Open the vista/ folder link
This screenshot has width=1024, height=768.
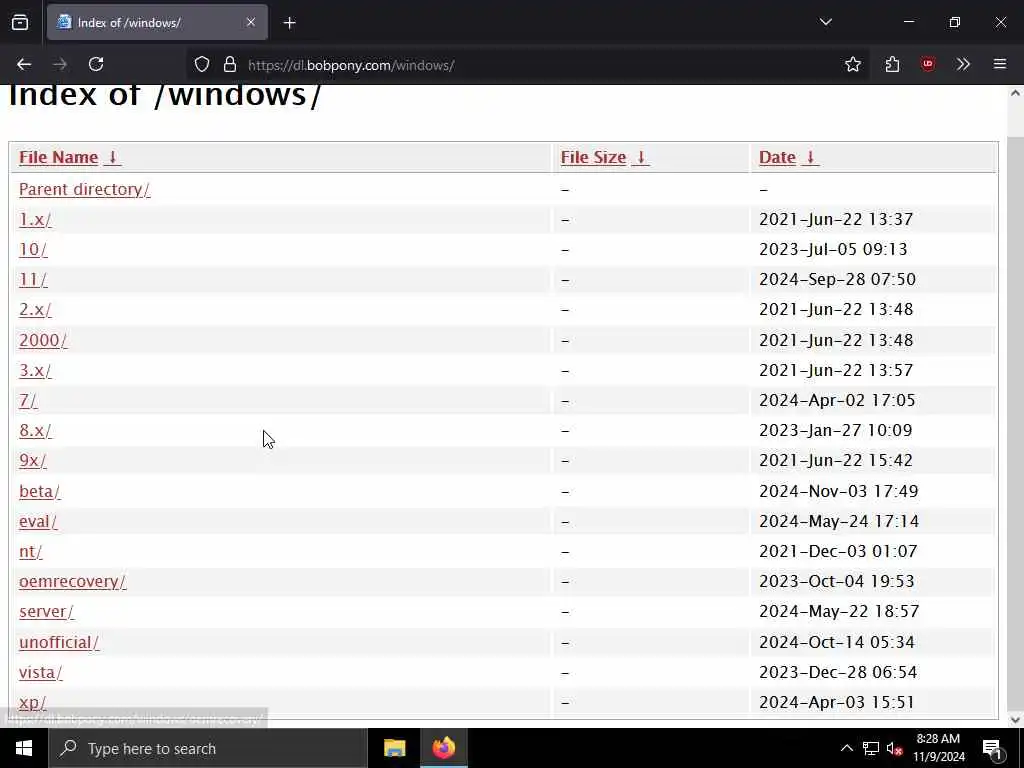(40, 672)
